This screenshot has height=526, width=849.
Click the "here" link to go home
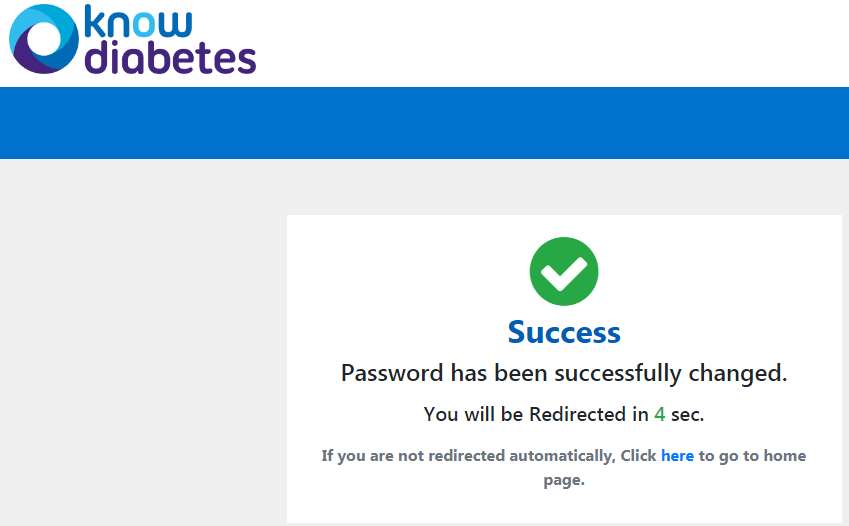pyautogui.click(x=677, y=456)
